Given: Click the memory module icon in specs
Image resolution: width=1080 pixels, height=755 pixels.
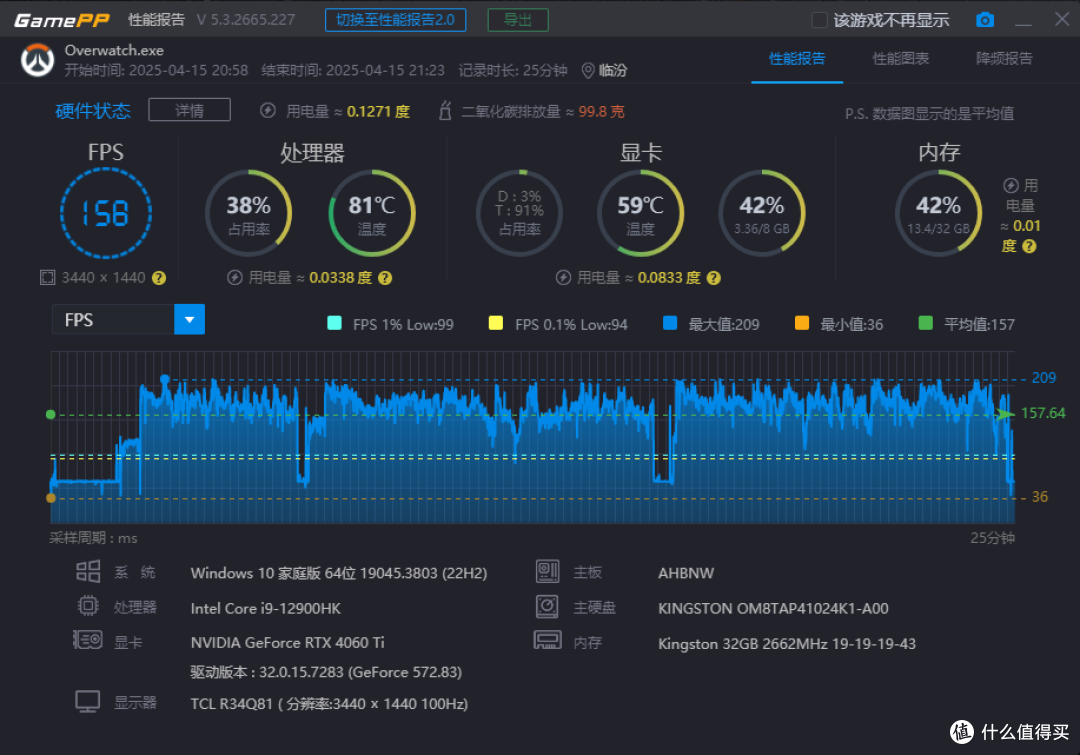Looking at the screenshot, I should (x=548, y=641).
